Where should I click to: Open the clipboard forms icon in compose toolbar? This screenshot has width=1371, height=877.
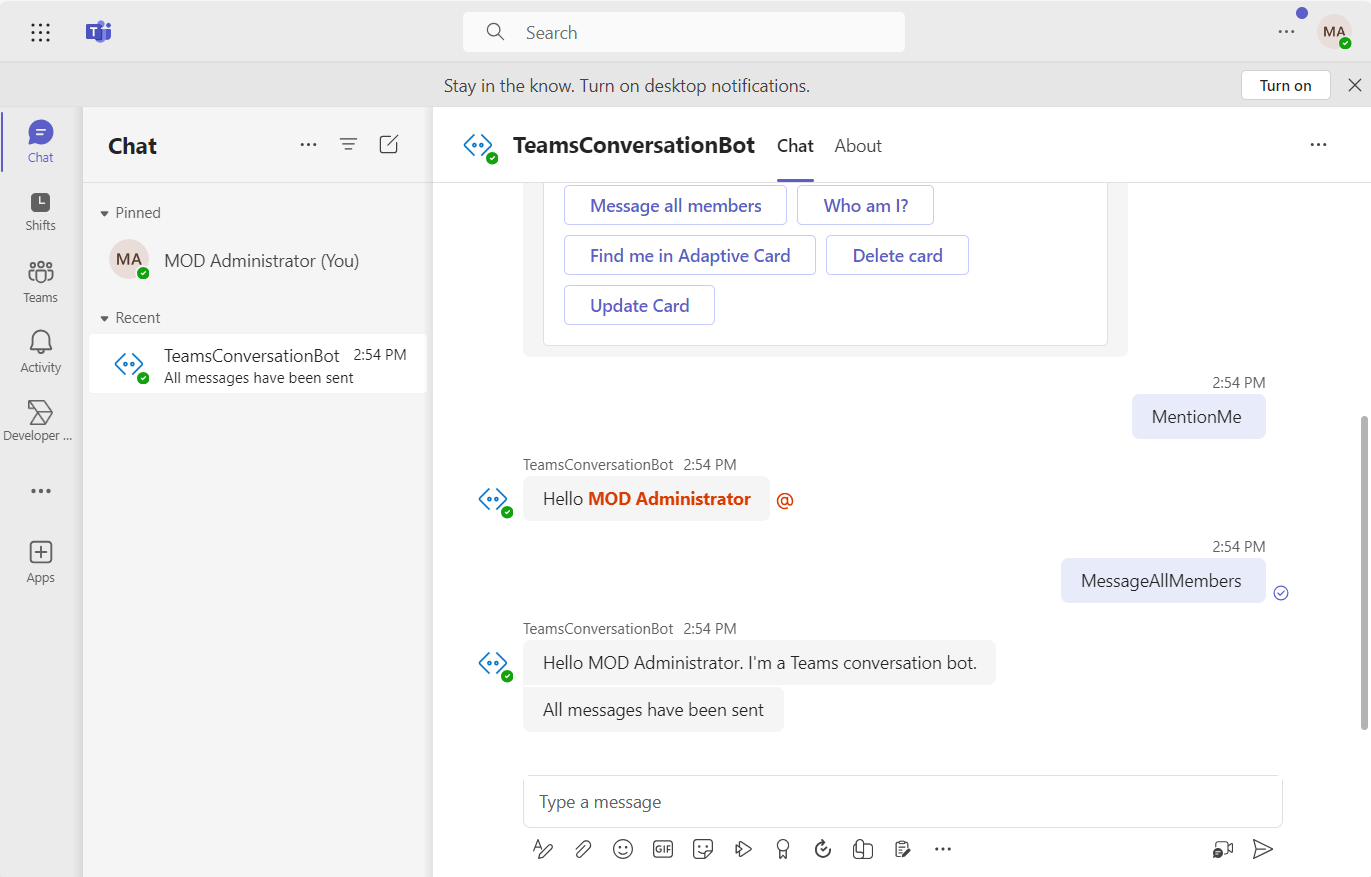pos(903,849)
